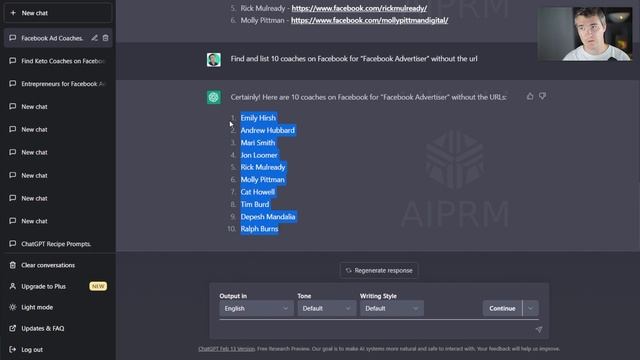This screenshot has height=360, width=640.
Task: Click the Continue button
Action: tap(502, 309)
